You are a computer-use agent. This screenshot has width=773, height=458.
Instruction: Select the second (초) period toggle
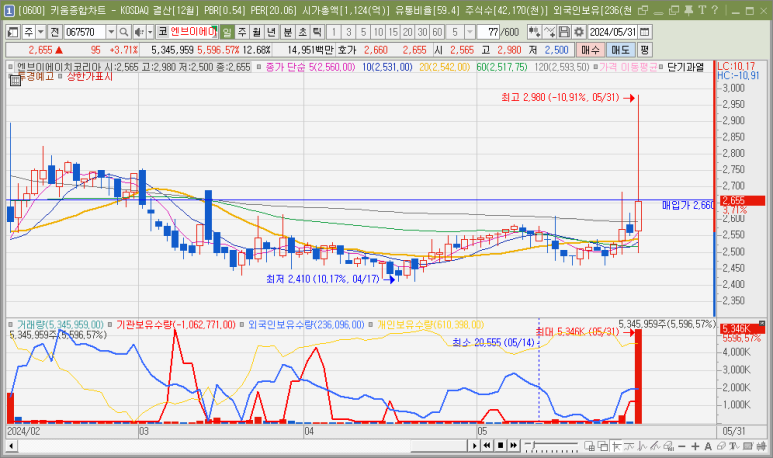click(x=303, y=33)
